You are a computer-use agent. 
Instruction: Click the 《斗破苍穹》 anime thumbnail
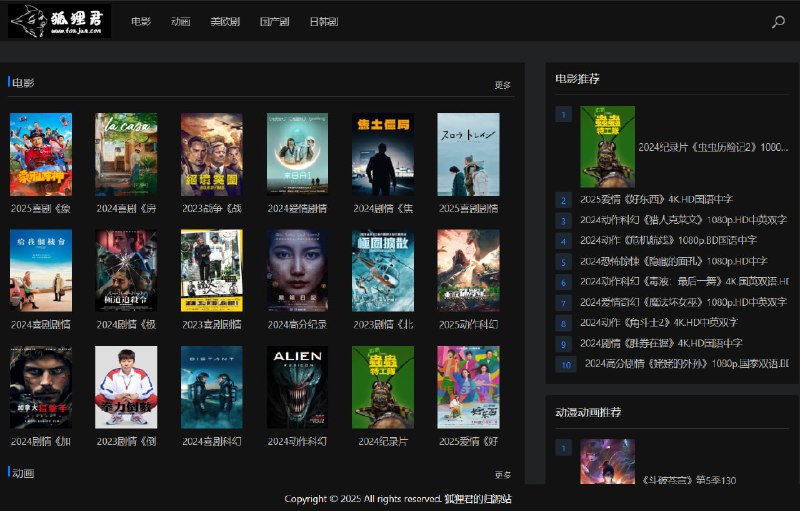pyautogui.click(x=607, y=461)
